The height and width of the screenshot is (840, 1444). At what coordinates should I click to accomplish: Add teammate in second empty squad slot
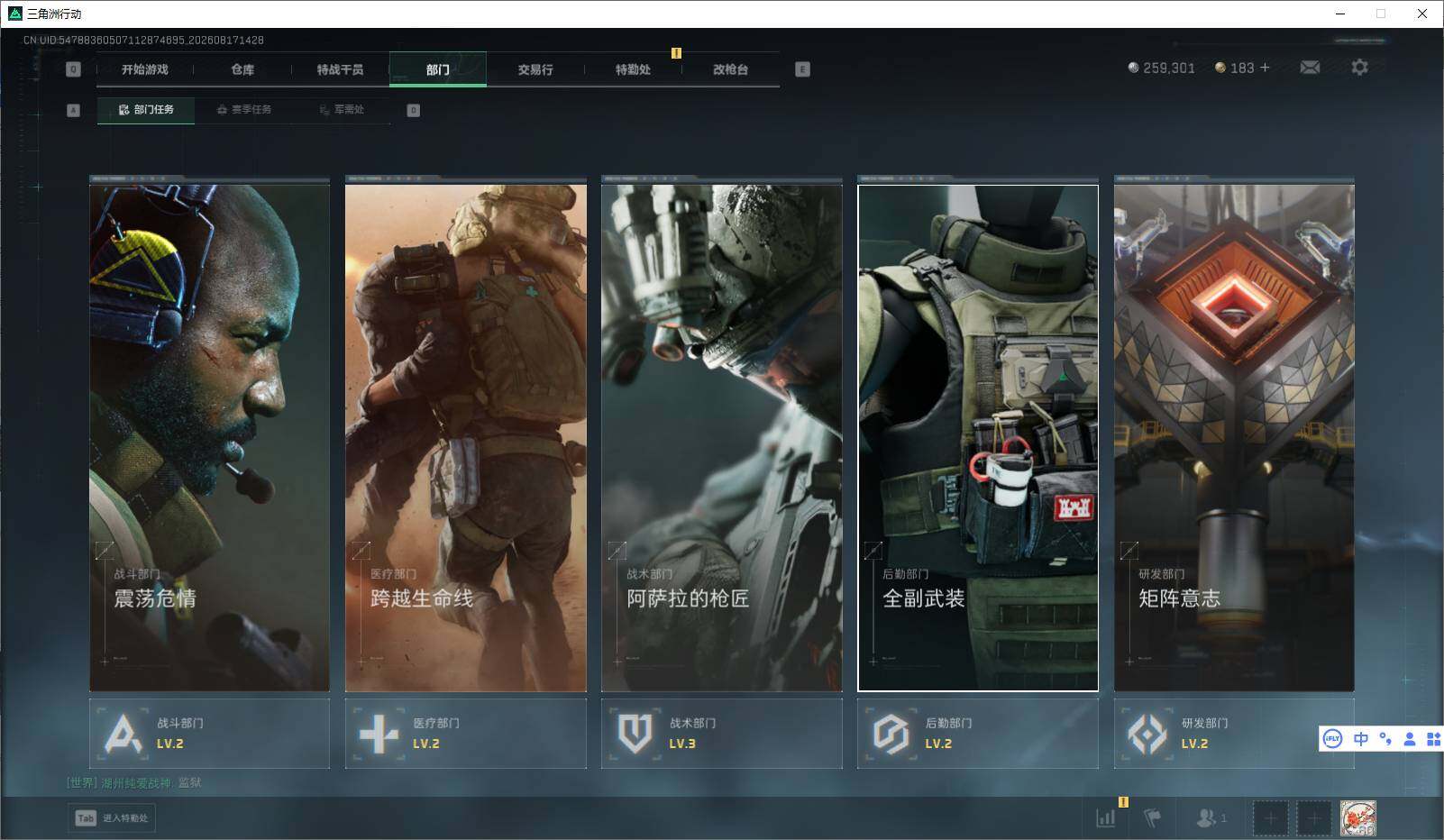click(1314, 818)
